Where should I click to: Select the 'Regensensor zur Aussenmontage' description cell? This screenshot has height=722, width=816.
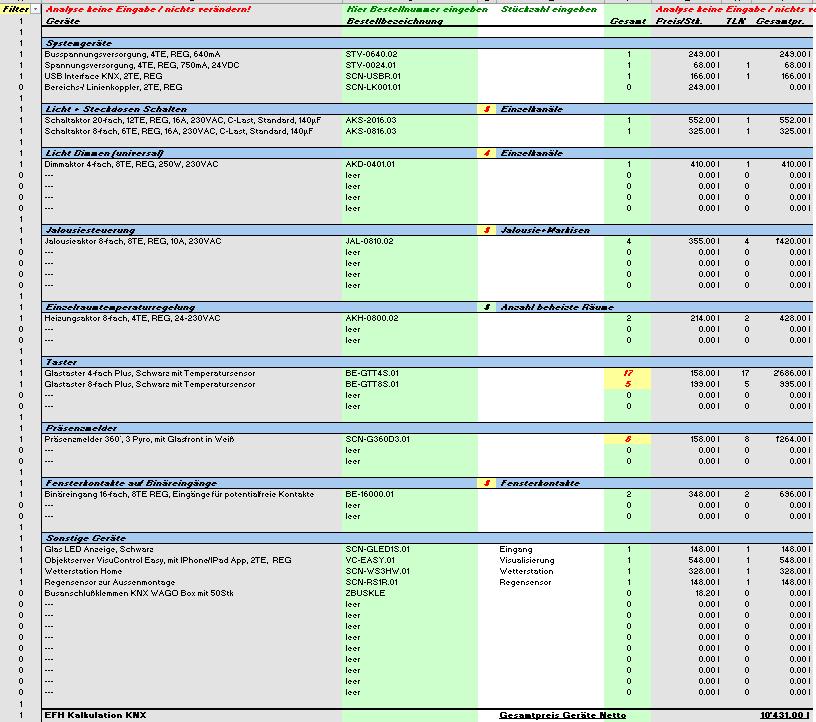109,582
